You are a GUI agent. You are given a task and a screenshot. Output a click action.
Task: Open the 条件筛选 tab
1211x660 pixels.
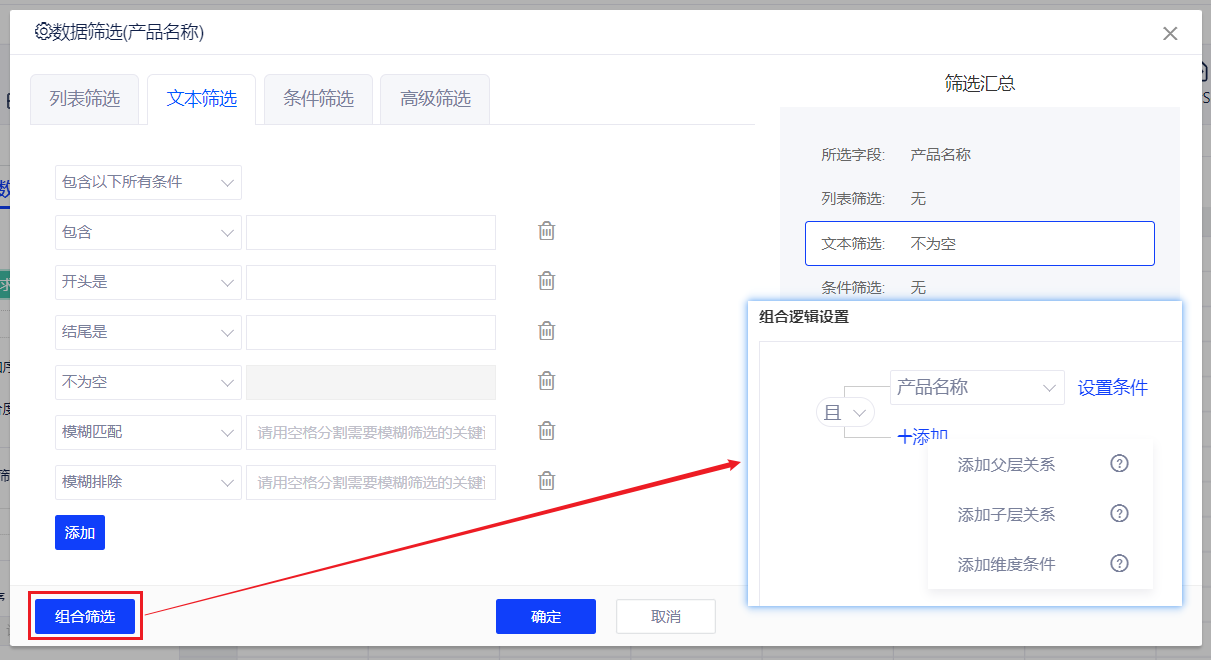(x=318, y=99)
